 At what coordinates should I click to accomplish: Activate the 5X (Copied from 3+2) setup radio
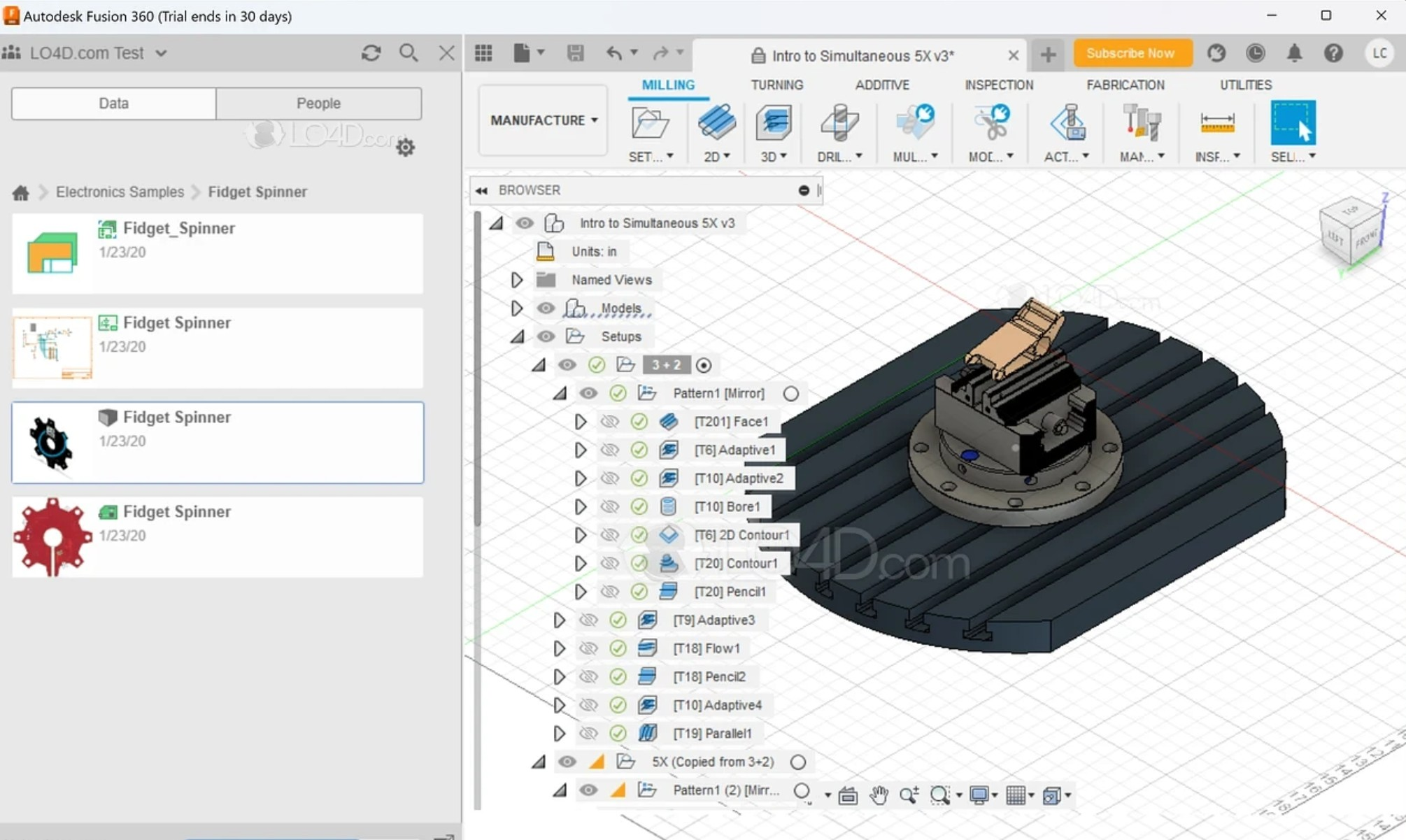coord(798,762)
